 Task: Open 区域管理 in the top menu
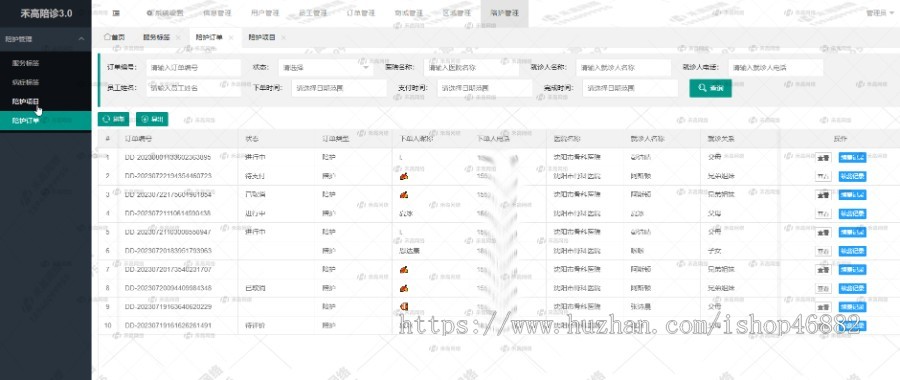[457, 13]
